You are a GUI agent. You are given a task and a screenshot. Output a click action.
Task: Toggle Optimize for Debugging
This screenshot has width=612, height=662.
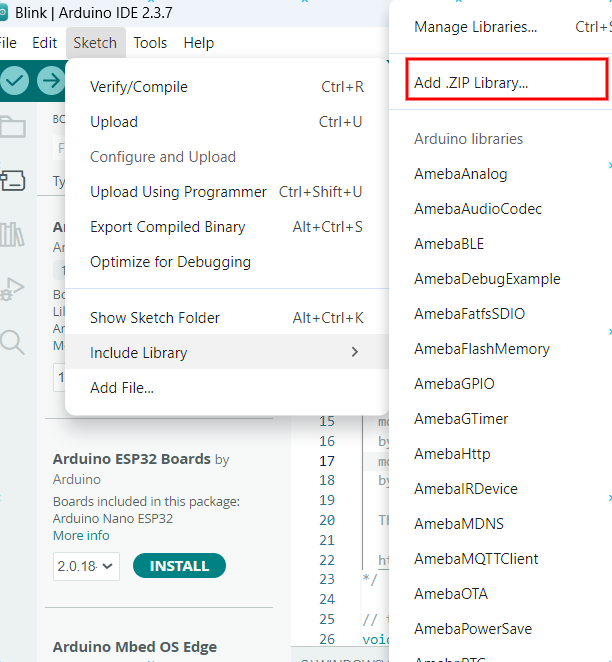[227, 262]
